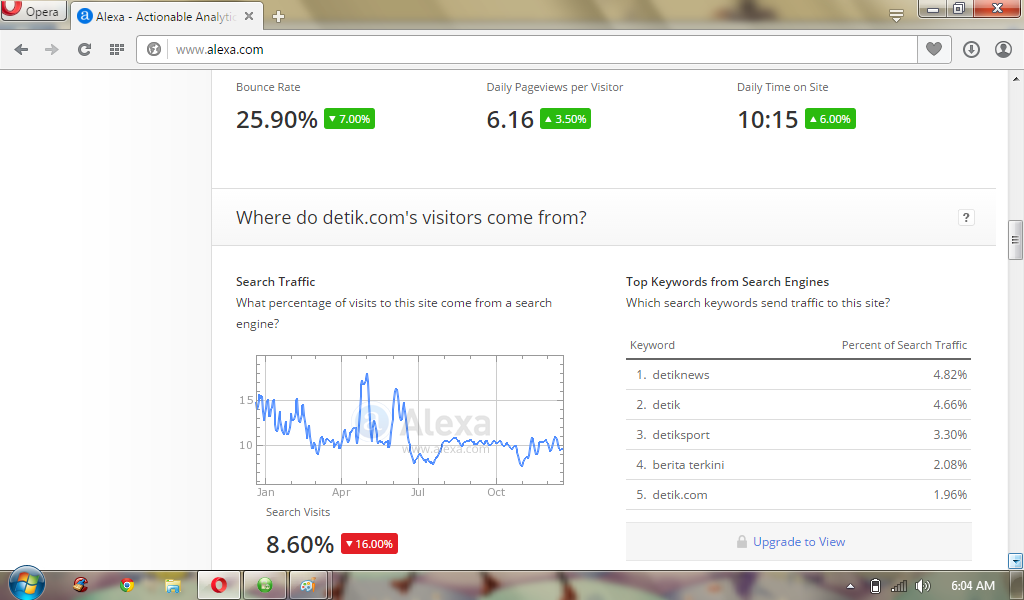The image size is (1024, 600).
Task: Click the scrollbar up arrow
Action: click(1016, 79)
